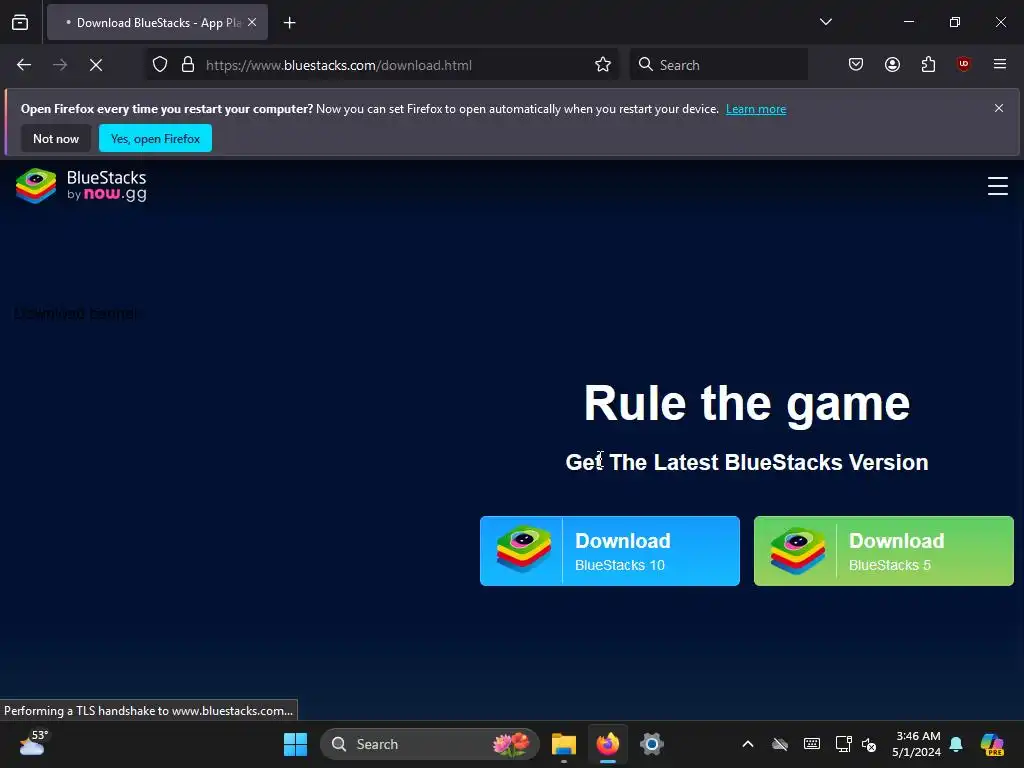1024x768 pixels.
Task: Close the Download BlueStacks tab
Action: click(252, 22)
